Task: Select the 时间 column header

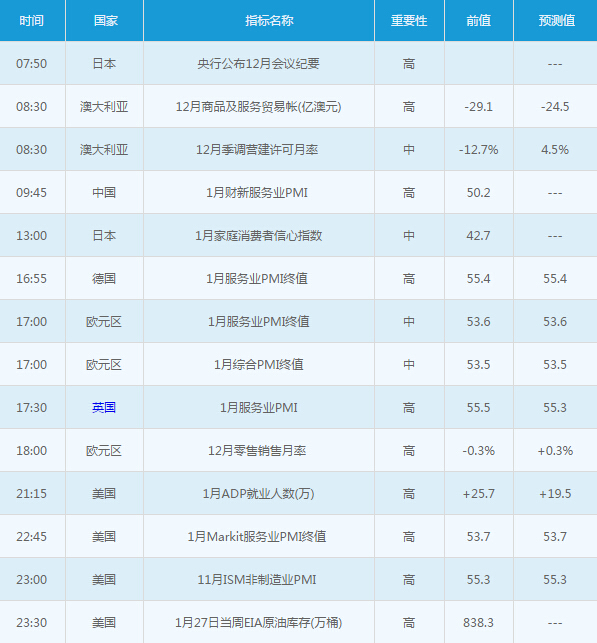Action: click(32, 21)
